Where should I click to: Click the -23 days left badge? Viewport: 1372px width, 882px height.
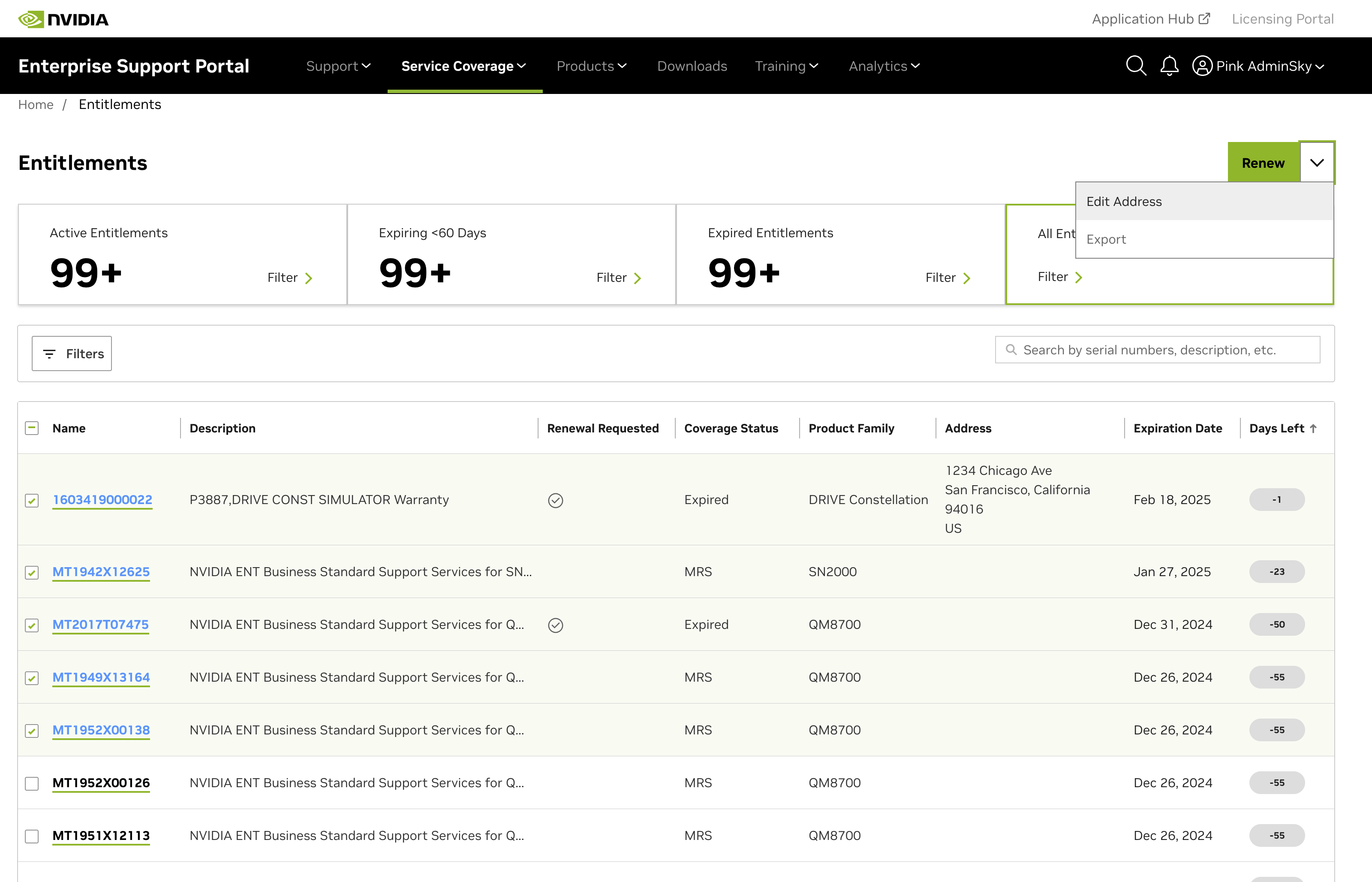click(1277, 571)
